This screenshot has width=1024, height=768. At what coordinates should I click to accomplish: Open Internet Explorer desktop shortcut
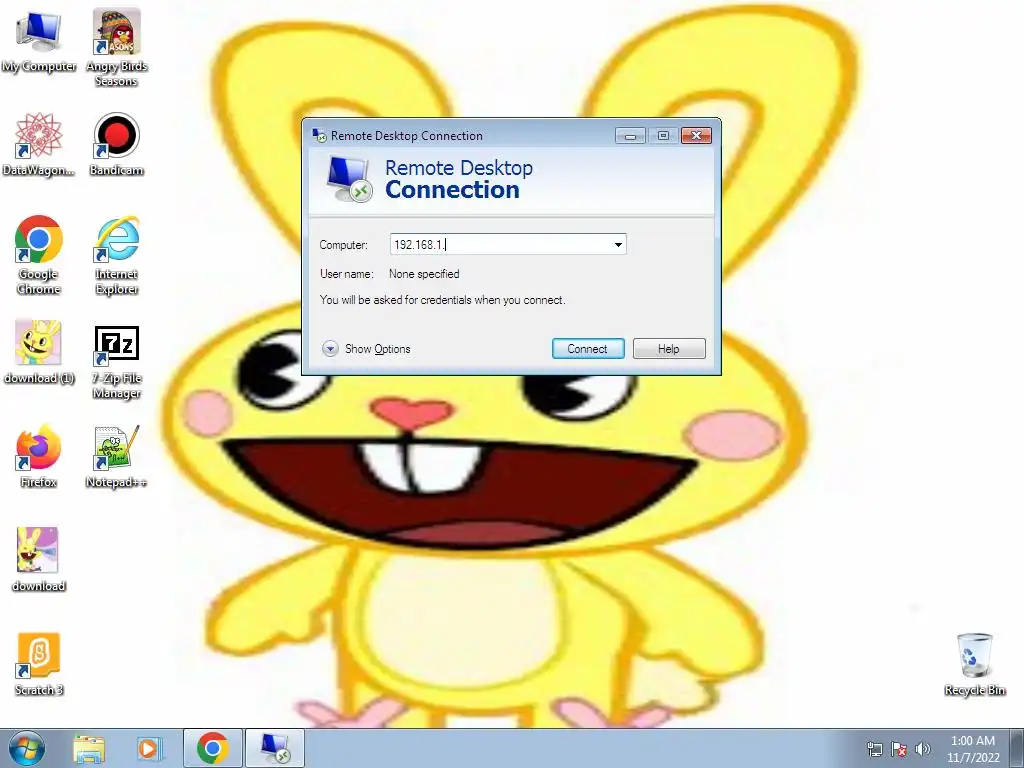(x=116, y=255)
